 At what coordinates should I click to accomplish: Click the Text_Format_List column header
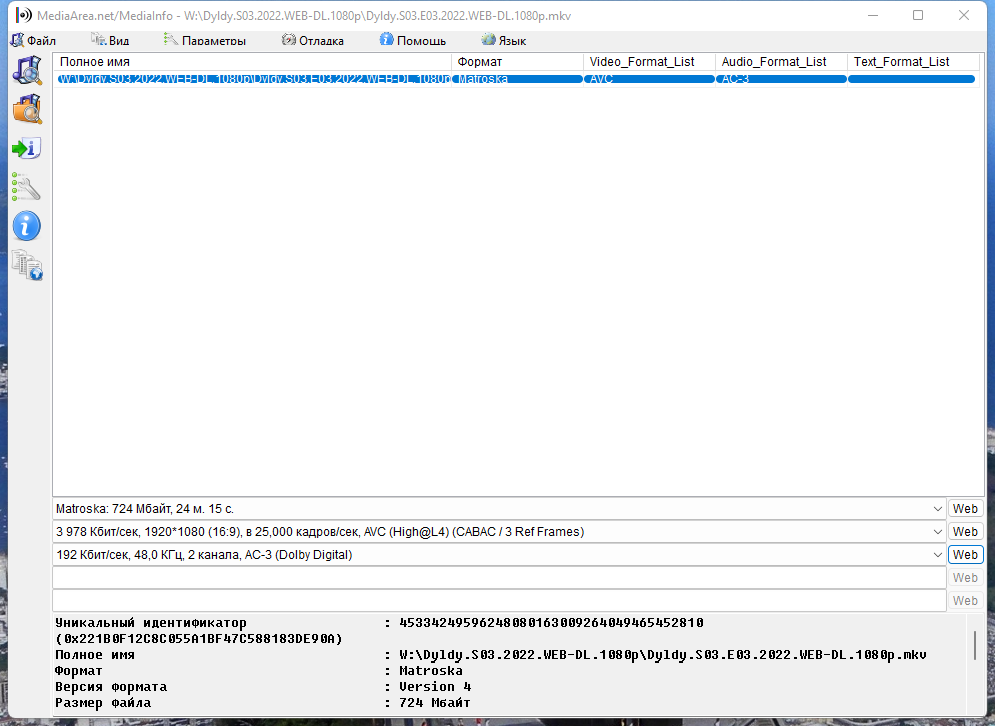(x=913, y=62)
